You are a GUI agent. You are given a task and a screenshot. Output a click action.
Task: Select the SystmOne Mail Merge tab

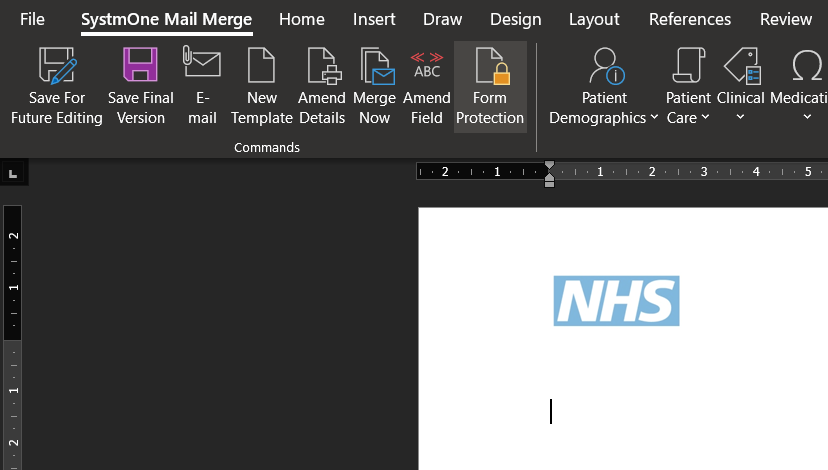pyautogui.click(x=166, y=20)
